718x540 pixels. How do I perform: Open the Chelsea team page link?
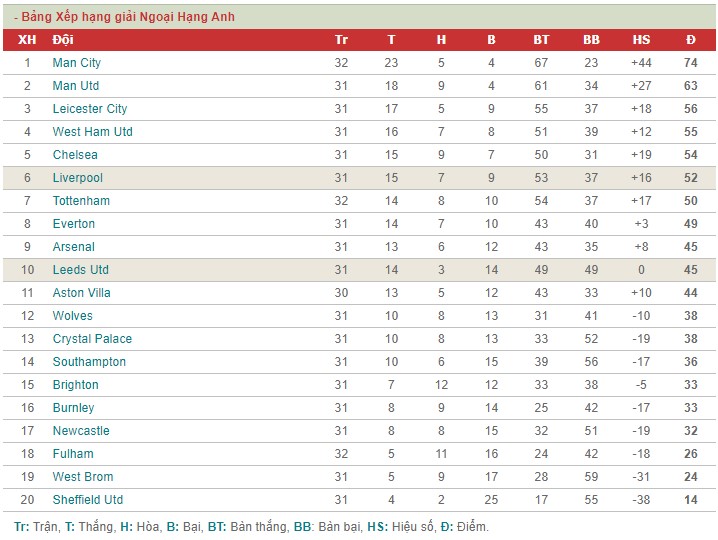coord(75,154)
